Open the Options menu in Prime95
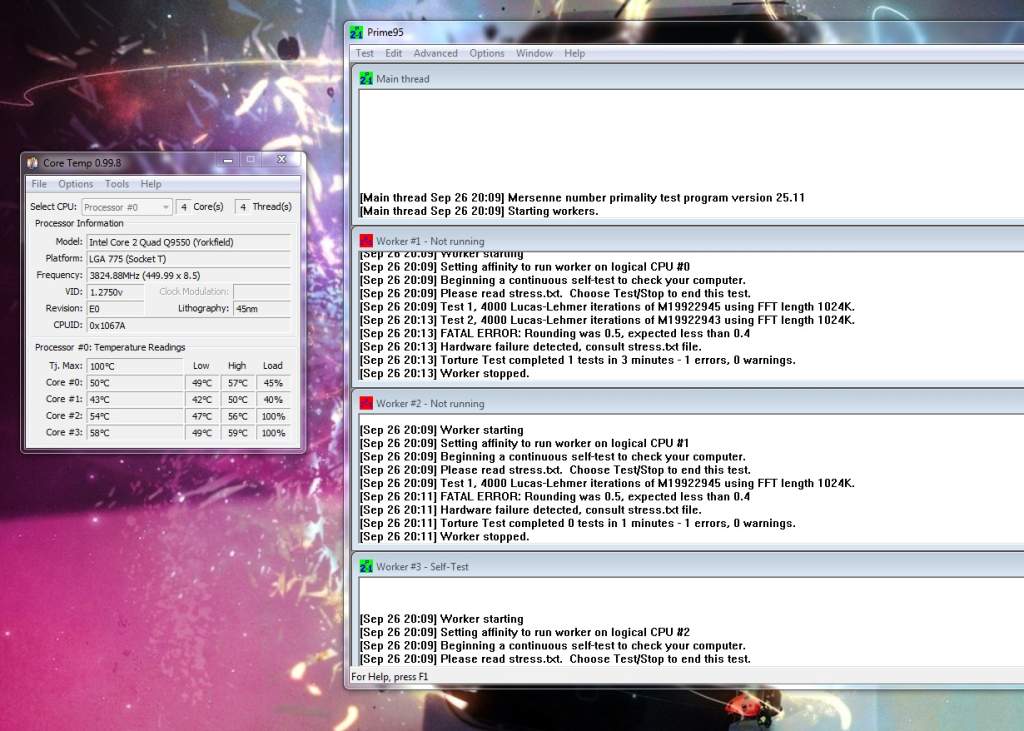This screenshot has width=1024, height=731. 487,54
